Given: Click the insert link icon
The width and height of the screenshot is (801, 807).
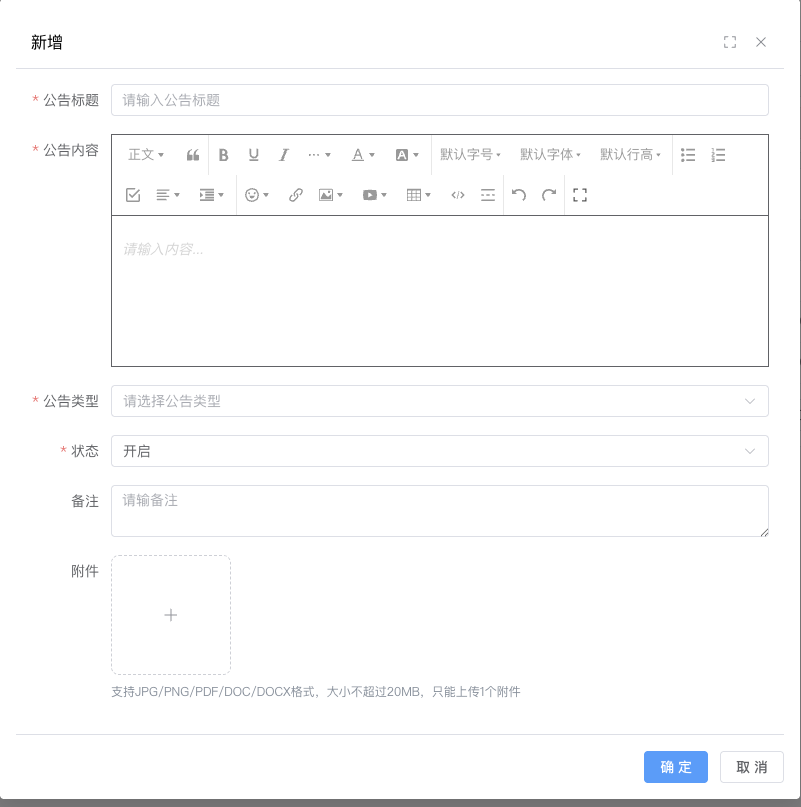Looking at the screenshot, I should [296, 195].
